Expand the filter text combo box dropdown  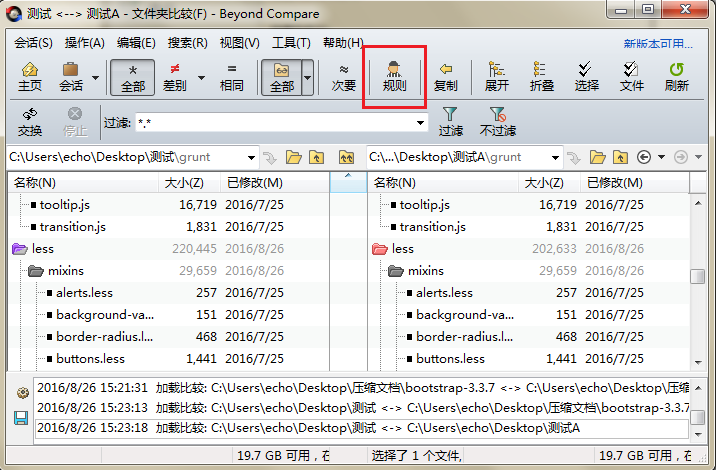421,122
